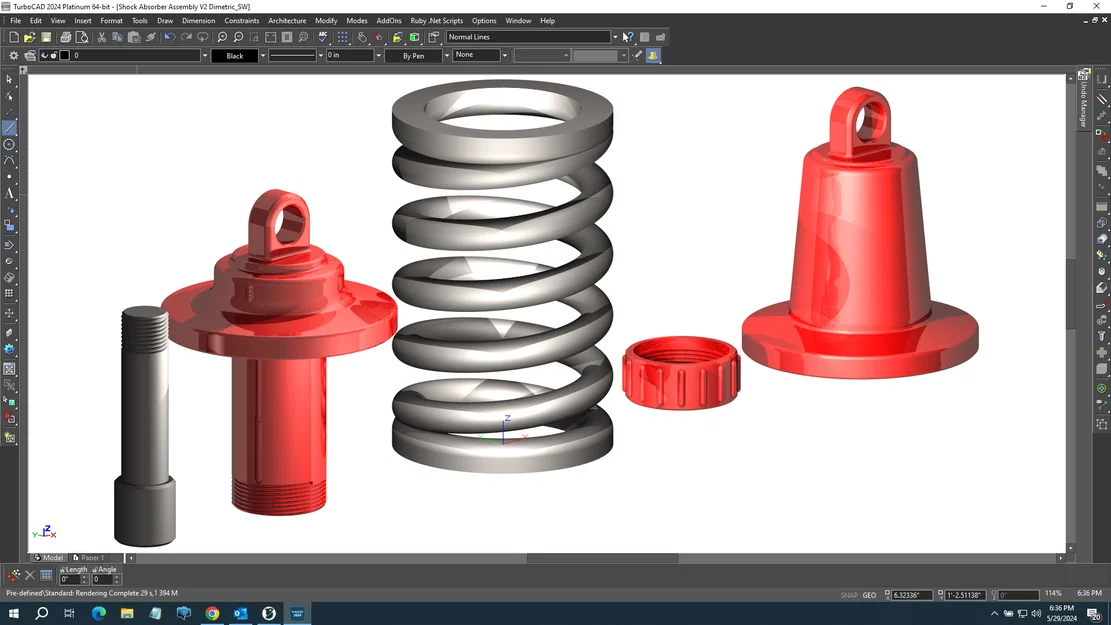Switch to the Paper 1 tab
Screen dimensions: 1111x625
(x=88, y=557)
